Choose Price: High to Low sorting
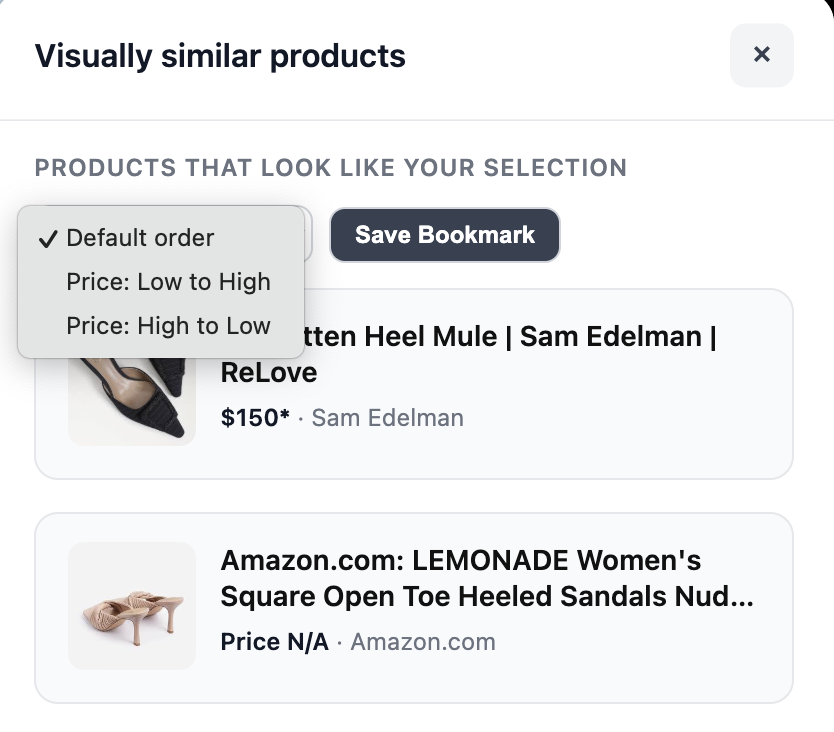This screenshot has height=732, width=834. [x=168, y=326]
